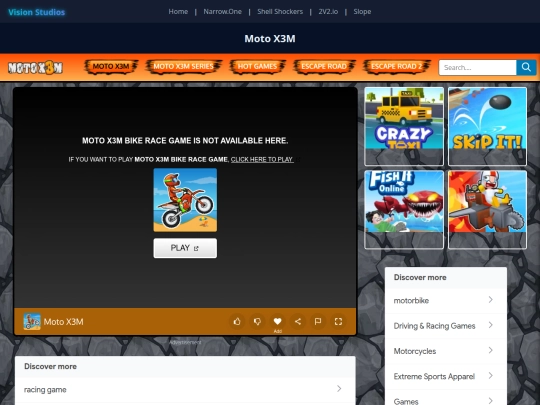Report the game using flag icon
Viewport: 540px width, 405px height.
click(x=318, y=322)
